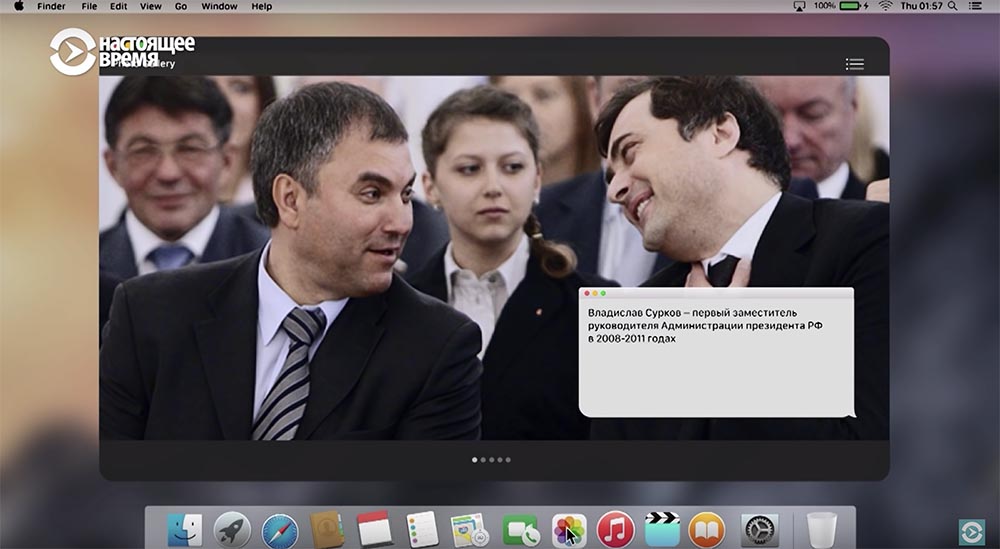This screenshot has height=549, width=1000.
Task: Select the active white gallery page dot
Action: pos(474,459)
